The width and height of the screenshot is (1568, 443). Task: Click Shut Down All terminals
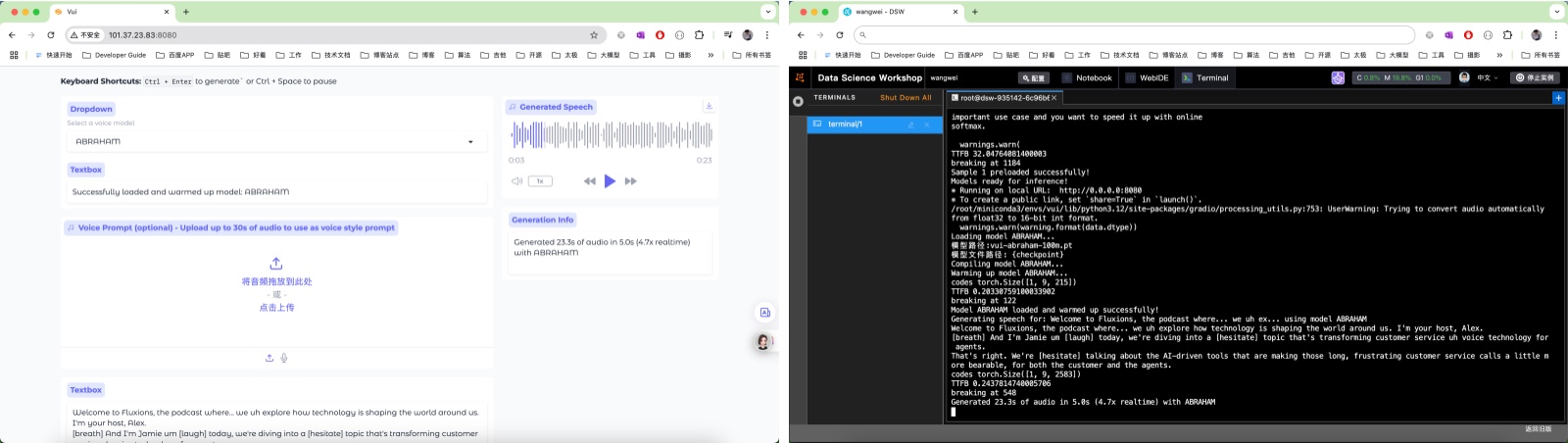tap(906, 98)
